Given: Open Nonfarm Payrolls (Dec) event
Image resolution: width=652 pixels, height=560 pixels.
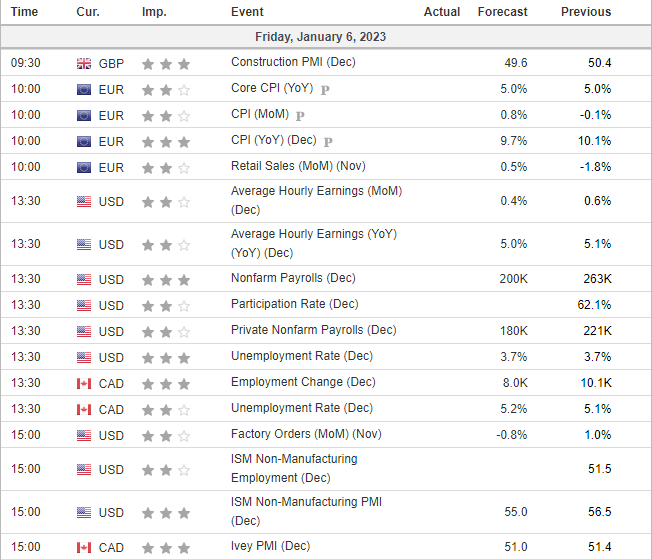Looking at the screenshot, I should [x=293, y=278].
